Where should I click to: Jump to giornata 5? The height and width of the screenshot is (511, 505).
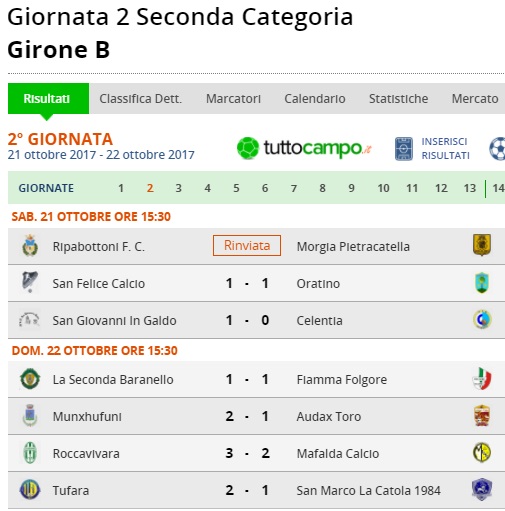pyautogui.click(x=236, y=188)
